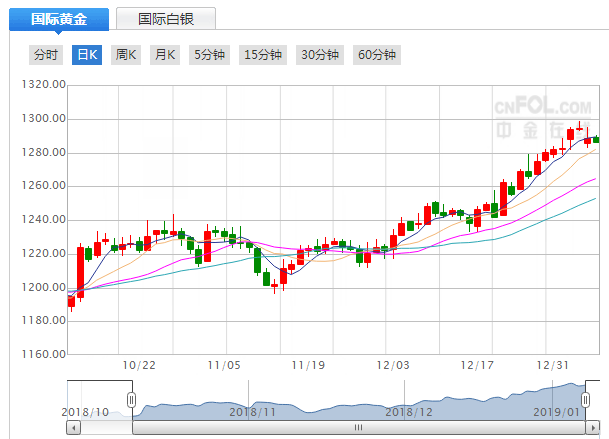Show the 月K monthly chart
This screenshot has height=439, width=609.
point(164,55)
